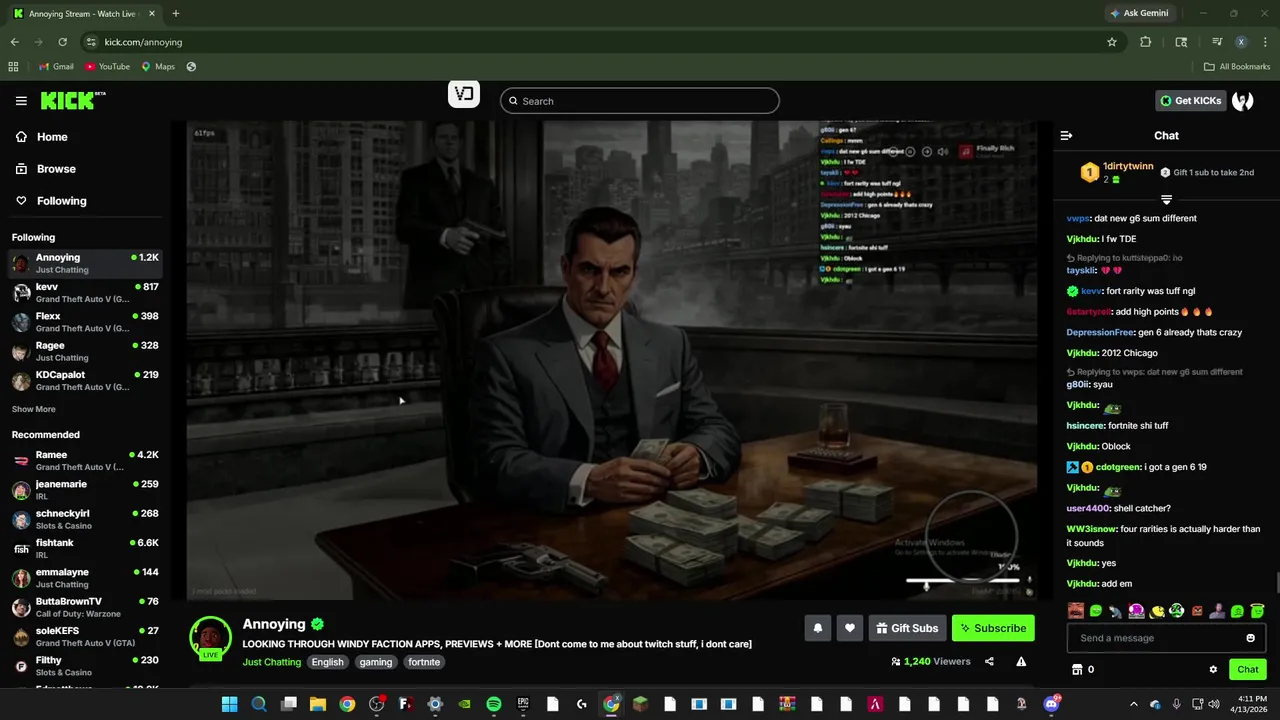Image resolution: width=1280 pixels, height=720 pixels.
Task: Select Flexx channel in Following list
Action: coord(85,322)
